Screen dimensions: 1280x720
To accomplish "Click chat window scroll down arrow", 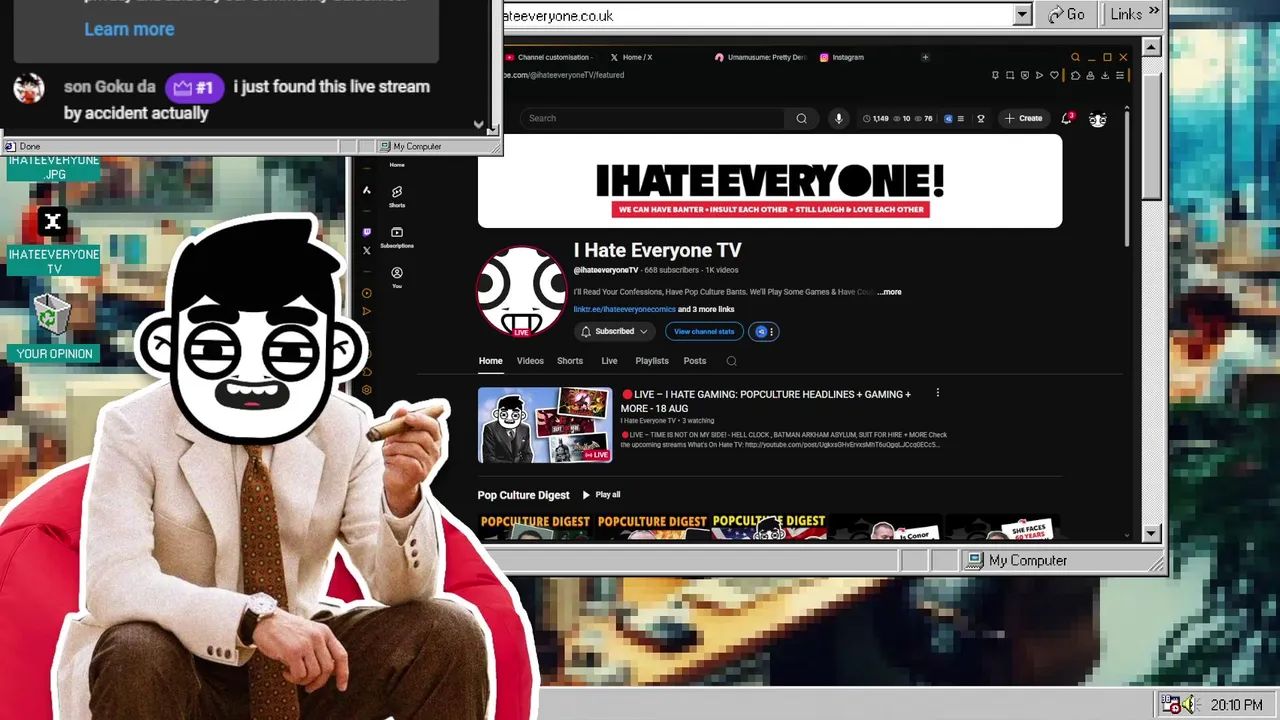I will 478,124.
